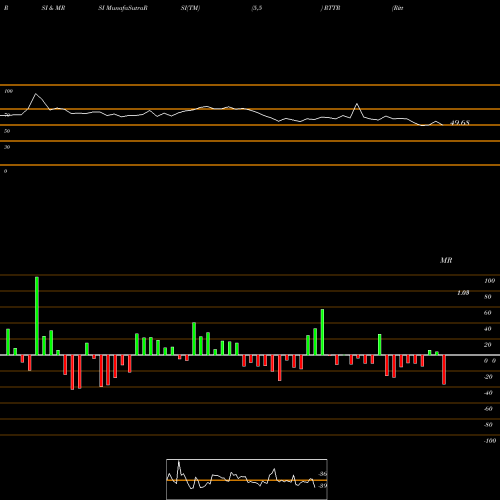The width and height of the screenshot is (500, 500).
Task: Click the 50 label on the RSI panel axis
Action: pyautogui.click(x=7, y=131)
